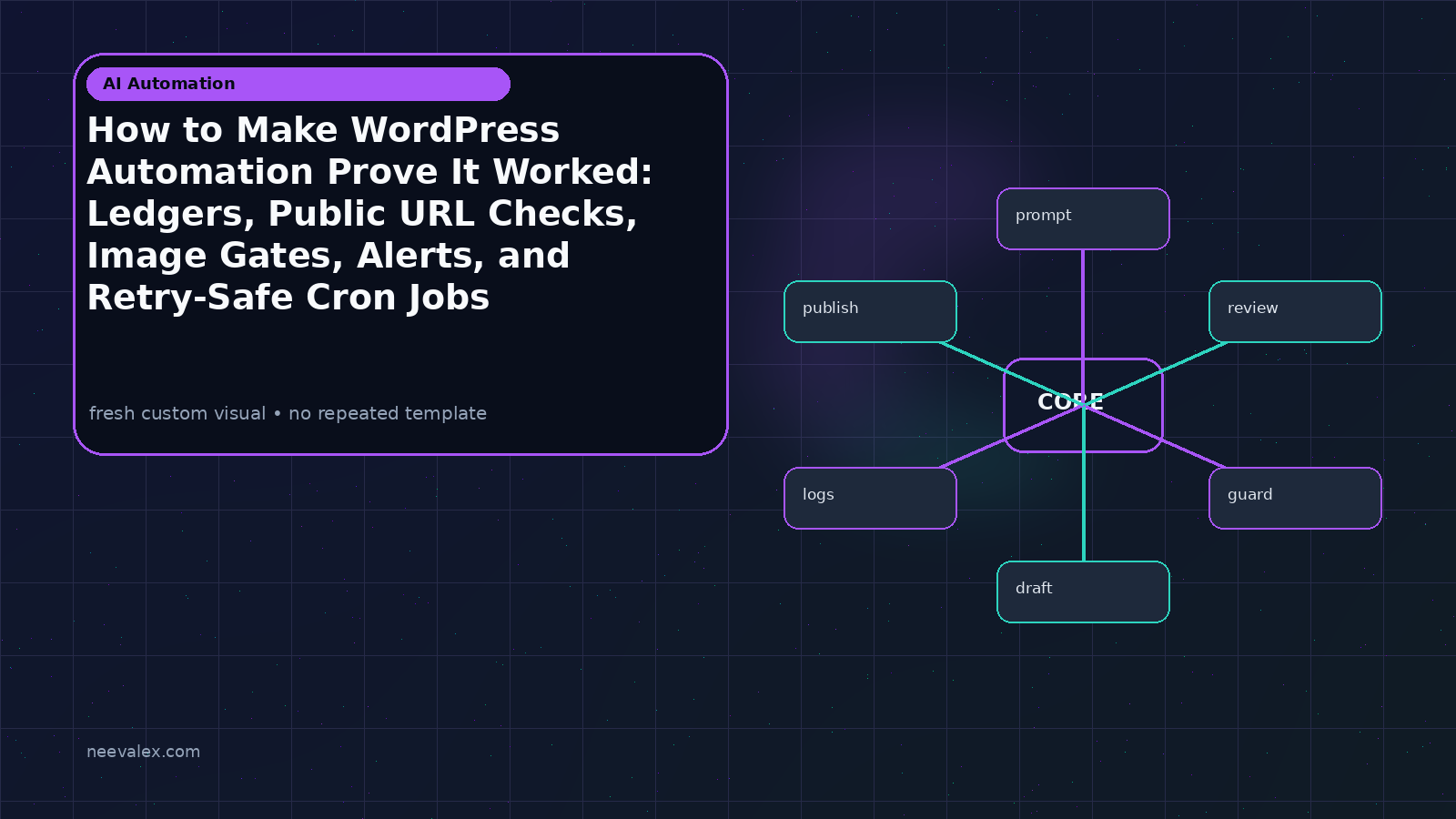Viewport: 1456px width, 819px height.
Task: Click the "draft" node box
Action: point(1083,591)
